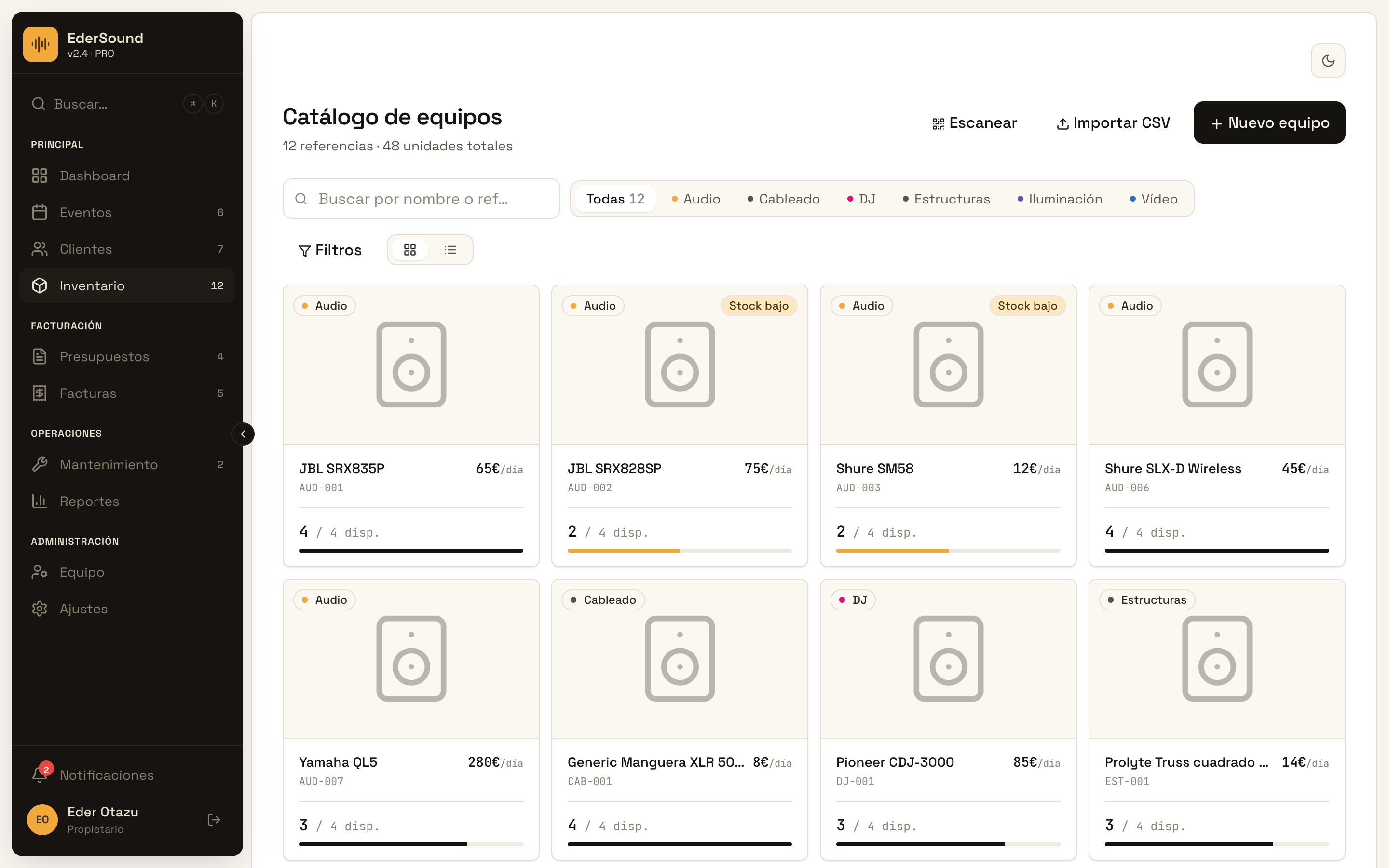Open the Shure SLX-D Wireless thumbnail

tap(1217, 365)
